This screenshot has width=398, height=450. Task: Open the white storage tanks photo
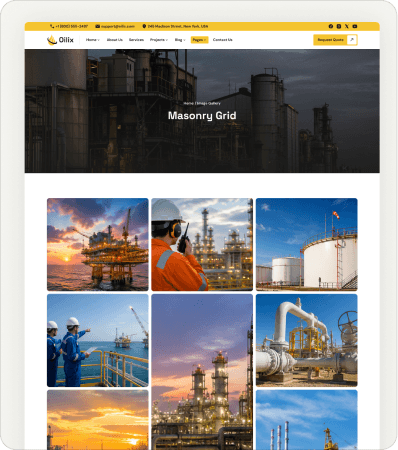click(x=307, y=244)
